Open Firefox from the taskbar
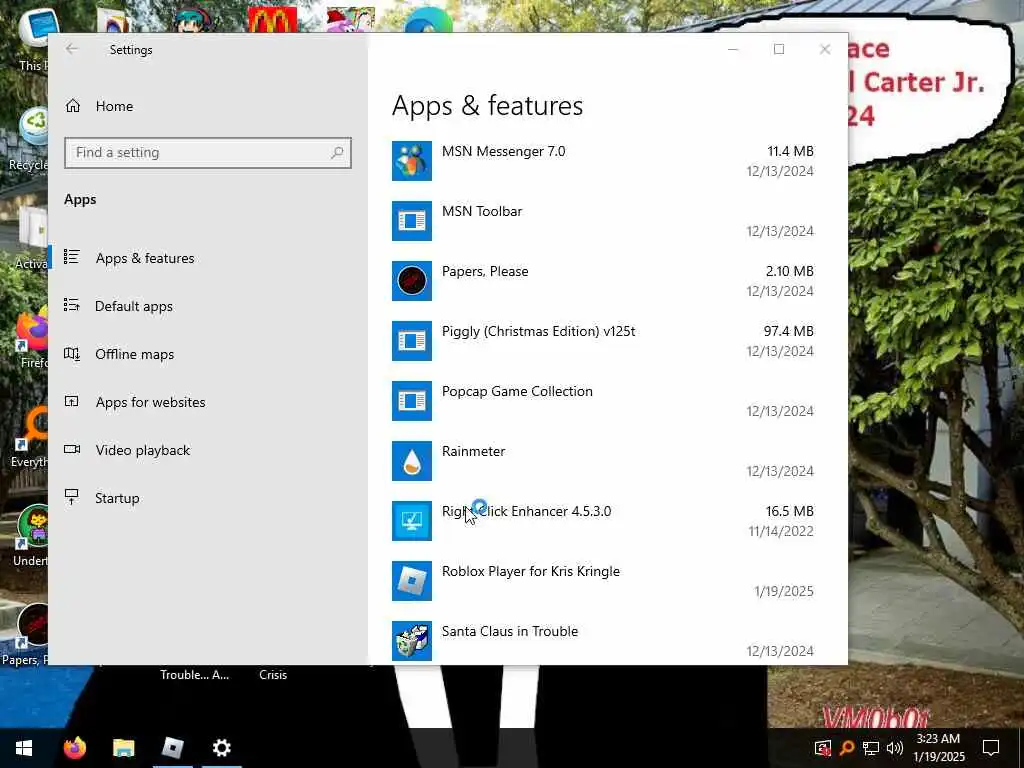The width and height of the screenshot is (1024, 768). point(75,748)
